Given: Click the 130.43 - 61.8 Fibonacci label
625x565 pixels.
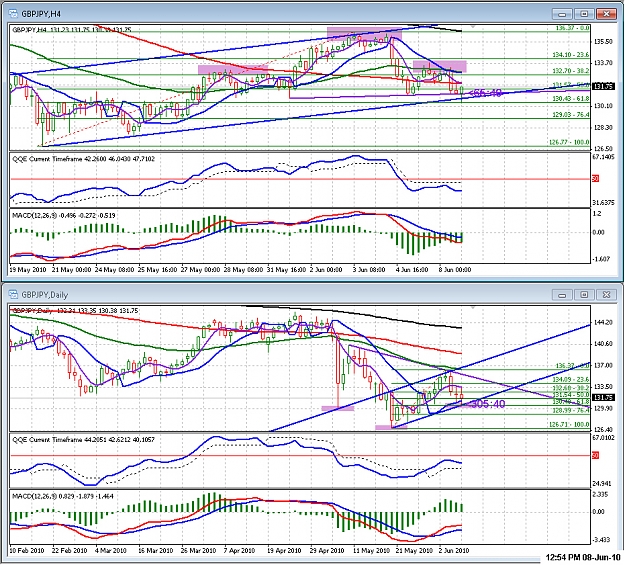Looking at the screenshot, I should pyautogui.click(x=570, y=98).
